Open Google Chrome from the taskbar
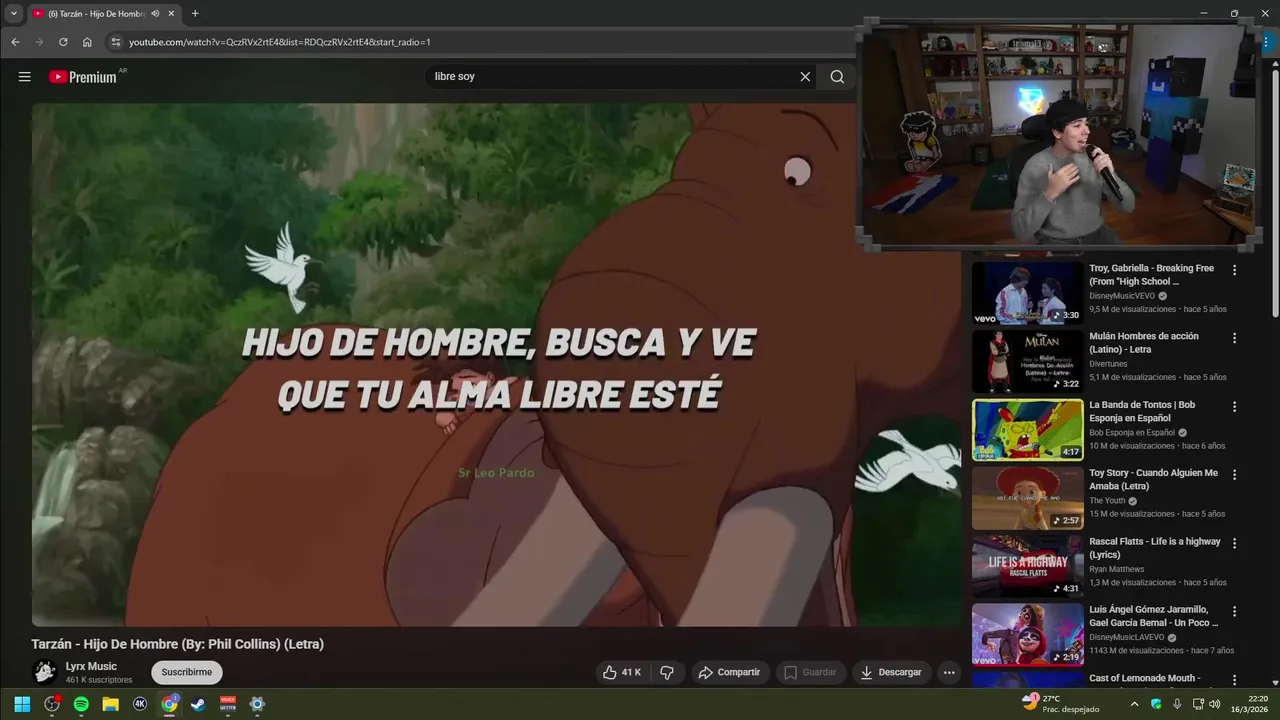Screen dimensions: 1280x720 pos(169,704)
